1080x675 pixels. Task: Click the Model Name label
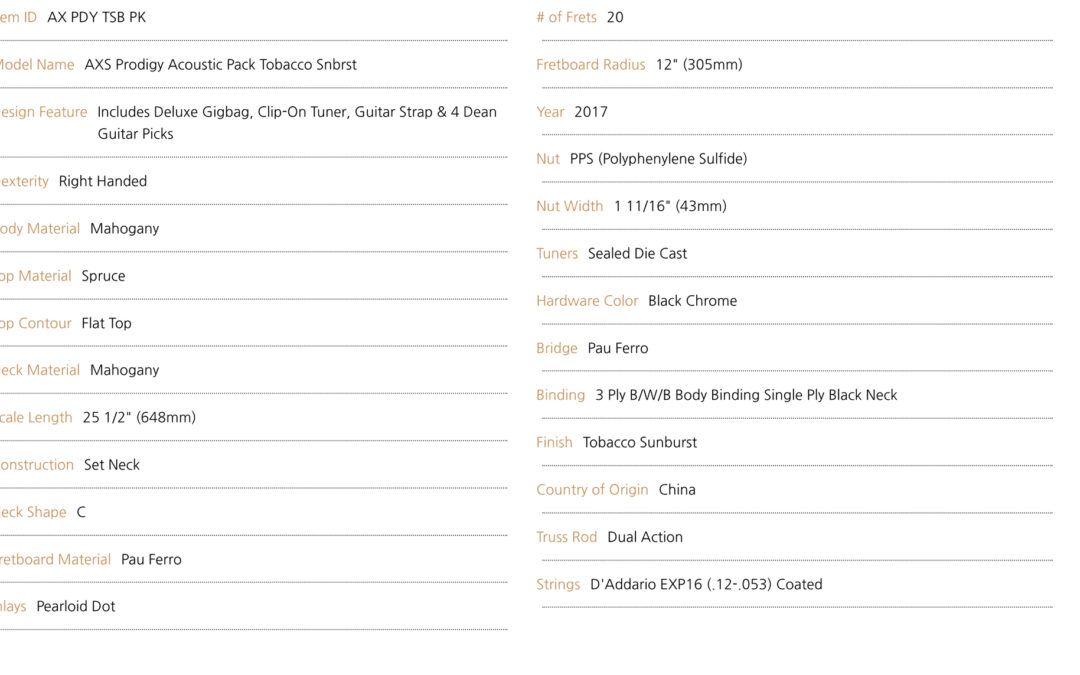(37, 65)
